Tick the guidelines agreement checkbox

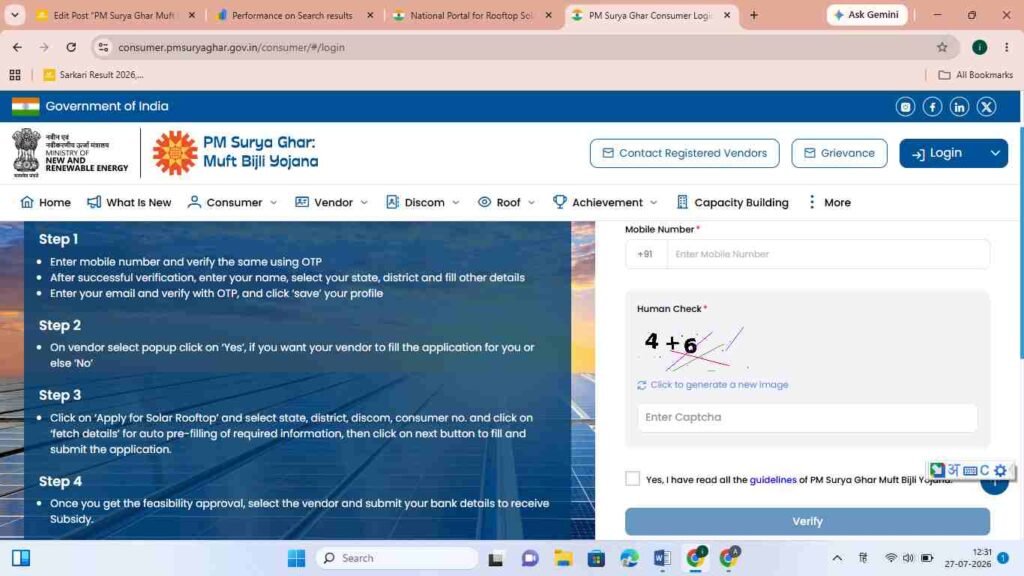tap(632, 479)
